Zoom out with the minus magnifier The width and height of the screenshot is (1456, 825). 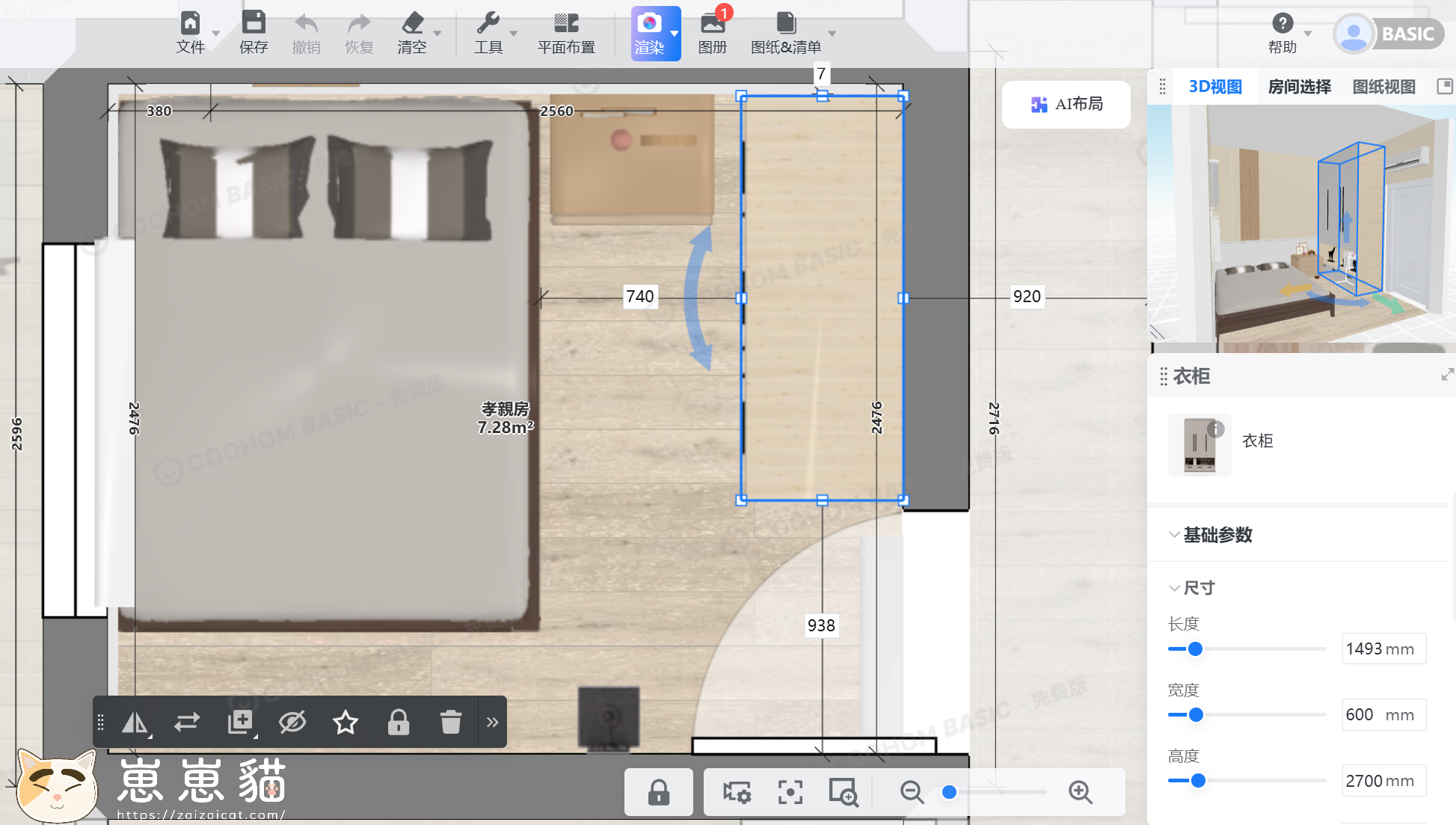coord(912,792)
